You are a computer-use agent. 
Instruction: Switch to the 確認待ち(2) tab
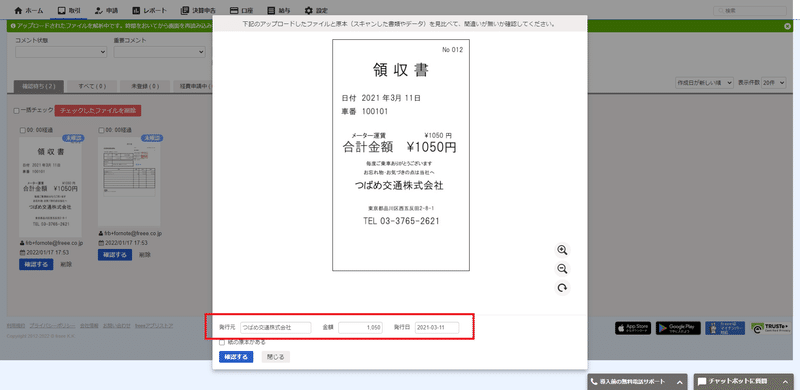pyautogui.click(x=39, y=87)
